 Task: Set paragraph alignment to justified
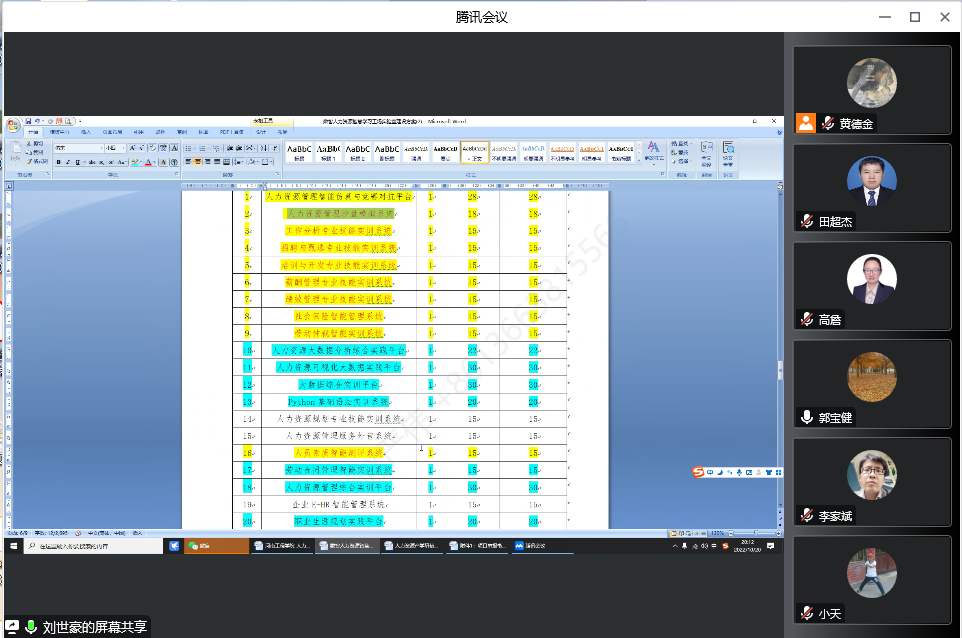[x=217, y=162]
